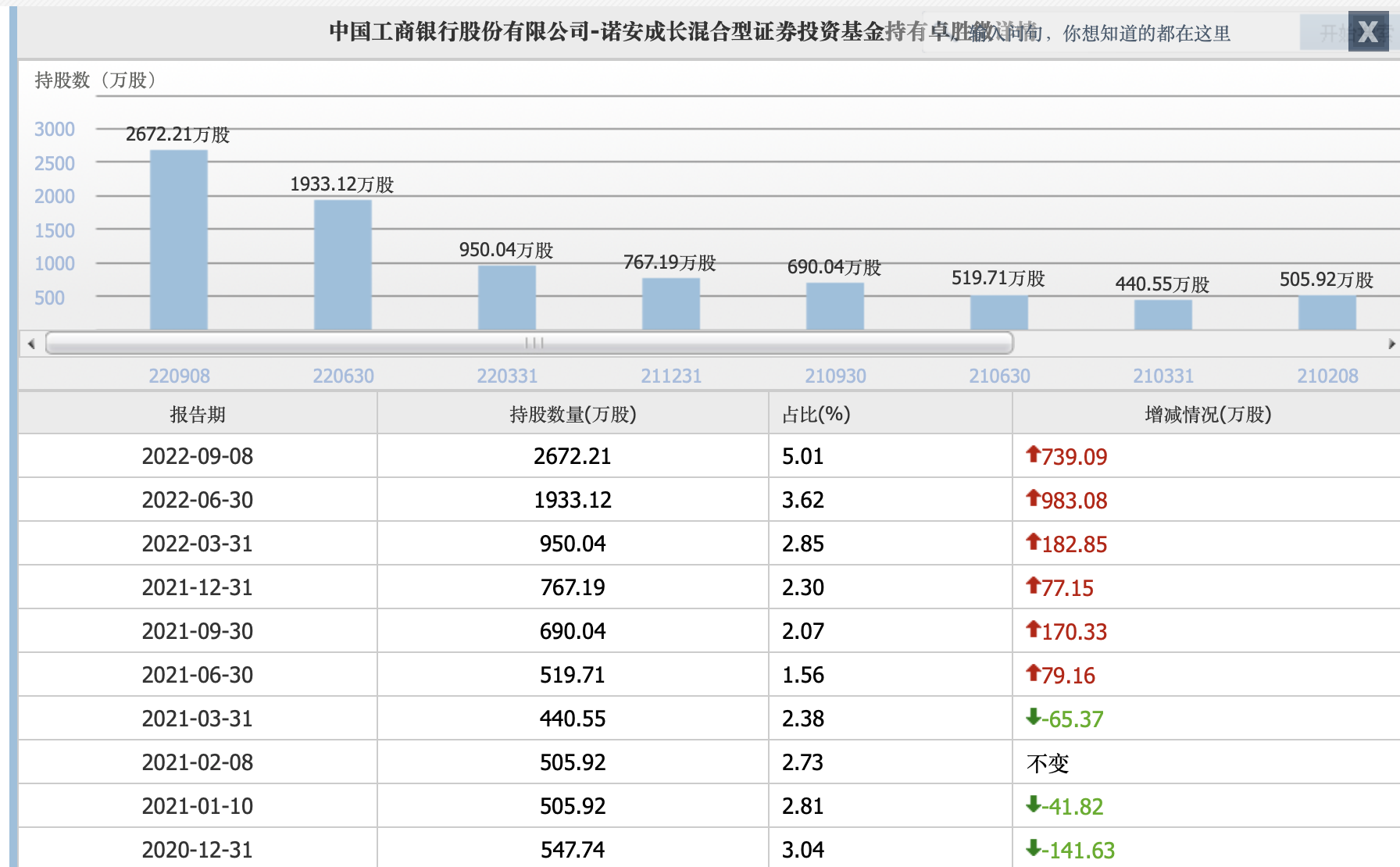Click the 1933.12万股 bar for 220630
Image resolution: width=1400 pixels, height=867 pixels.
point(343,265)
